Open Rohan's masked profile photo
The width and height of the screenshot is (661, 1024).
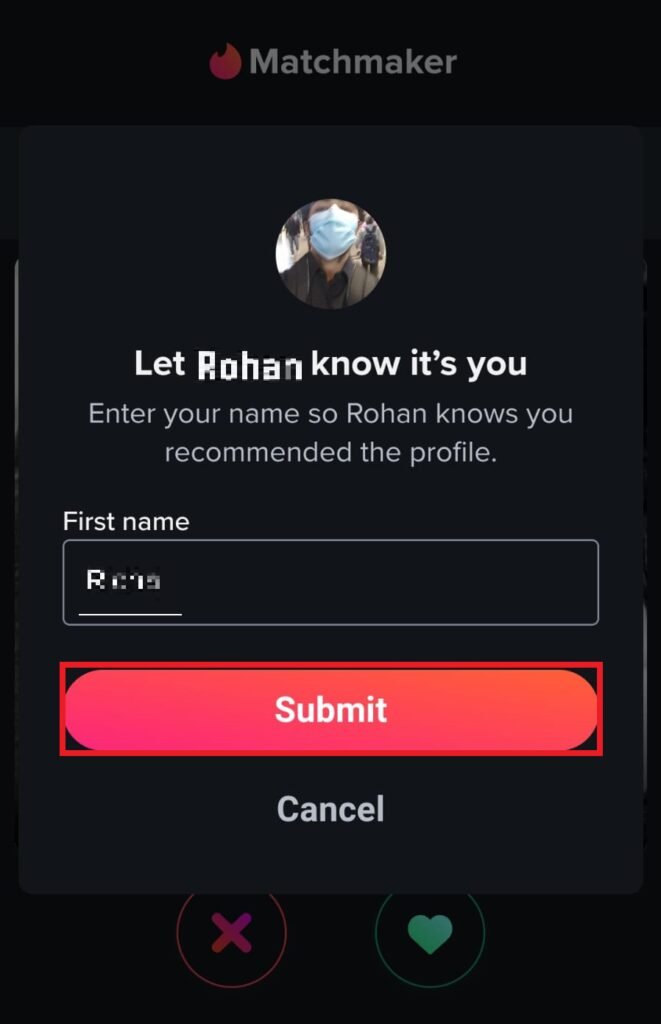pos(330,253)
